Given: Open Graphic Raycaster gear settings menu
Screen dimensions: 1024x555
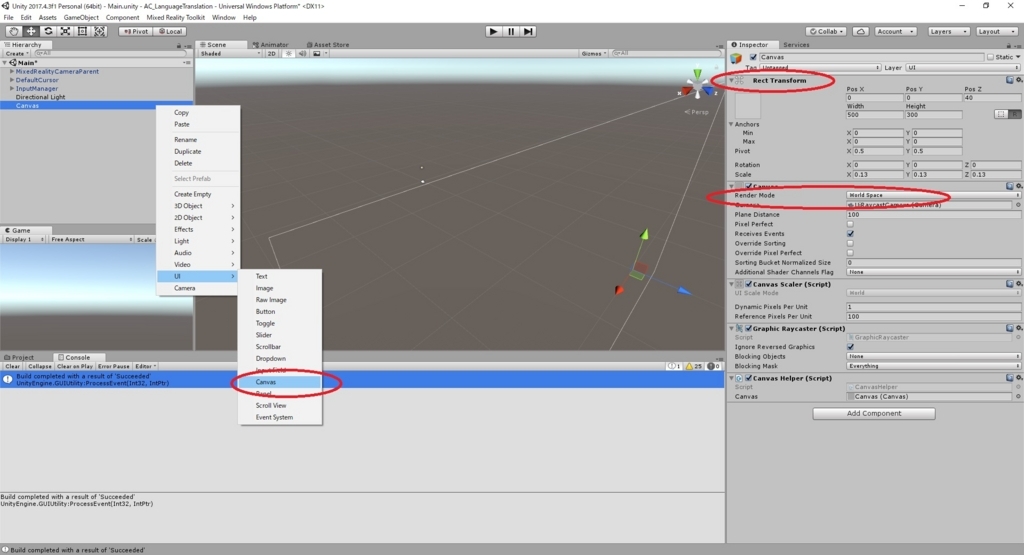Looking at the screenshot, I should pyautogui.click(x=1019, y=328).
